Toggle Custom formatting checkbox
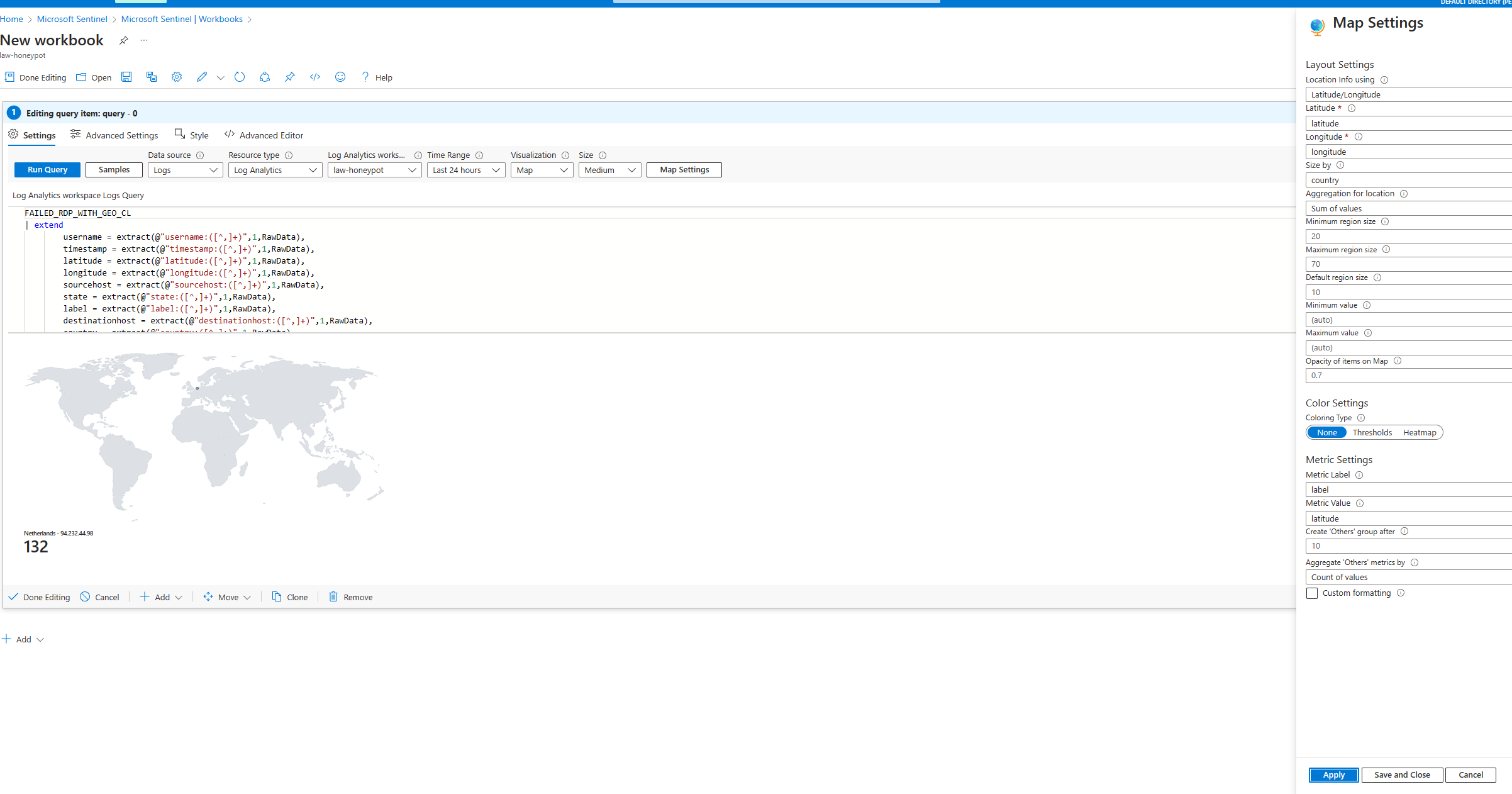The image size is (1512, 794). coord(1312,593)
